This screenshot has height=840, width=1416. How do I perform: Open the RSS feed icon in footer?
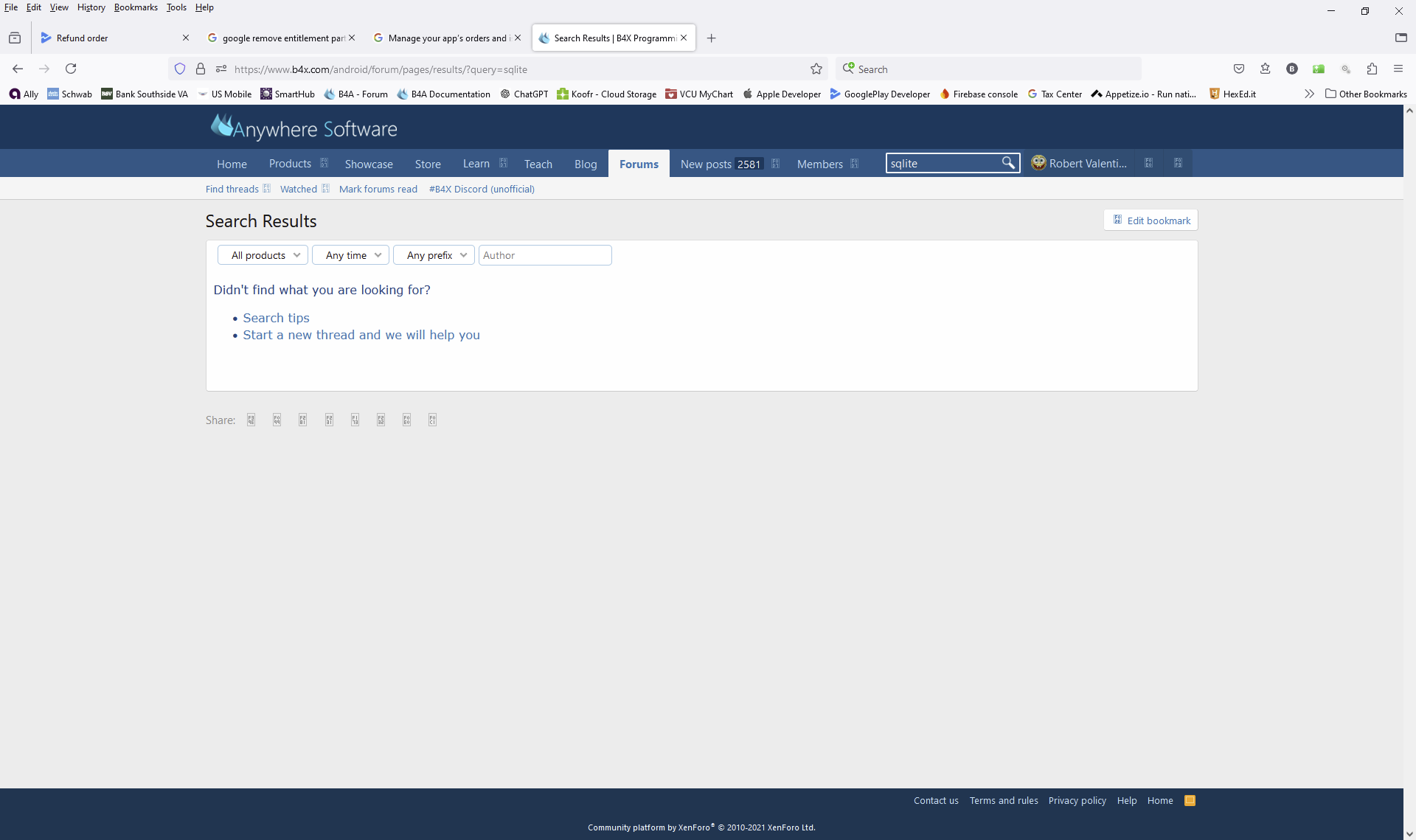click(1190, 800)
